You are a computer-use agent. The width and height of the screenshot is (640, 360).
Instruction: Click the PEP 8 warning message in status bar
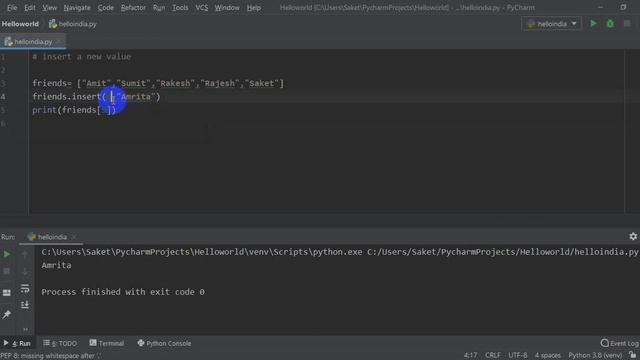pyautogui.click(x=50, y=356)
